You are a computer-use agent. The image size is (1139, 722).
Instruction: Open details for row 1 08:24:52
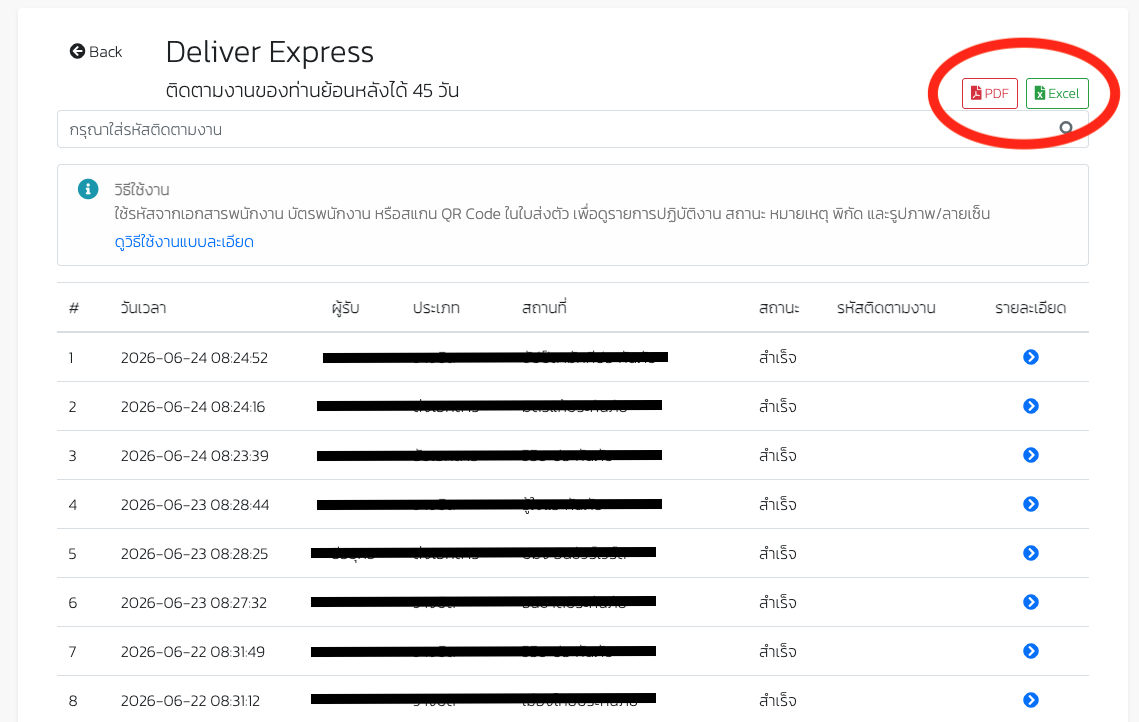point(1031,357)
